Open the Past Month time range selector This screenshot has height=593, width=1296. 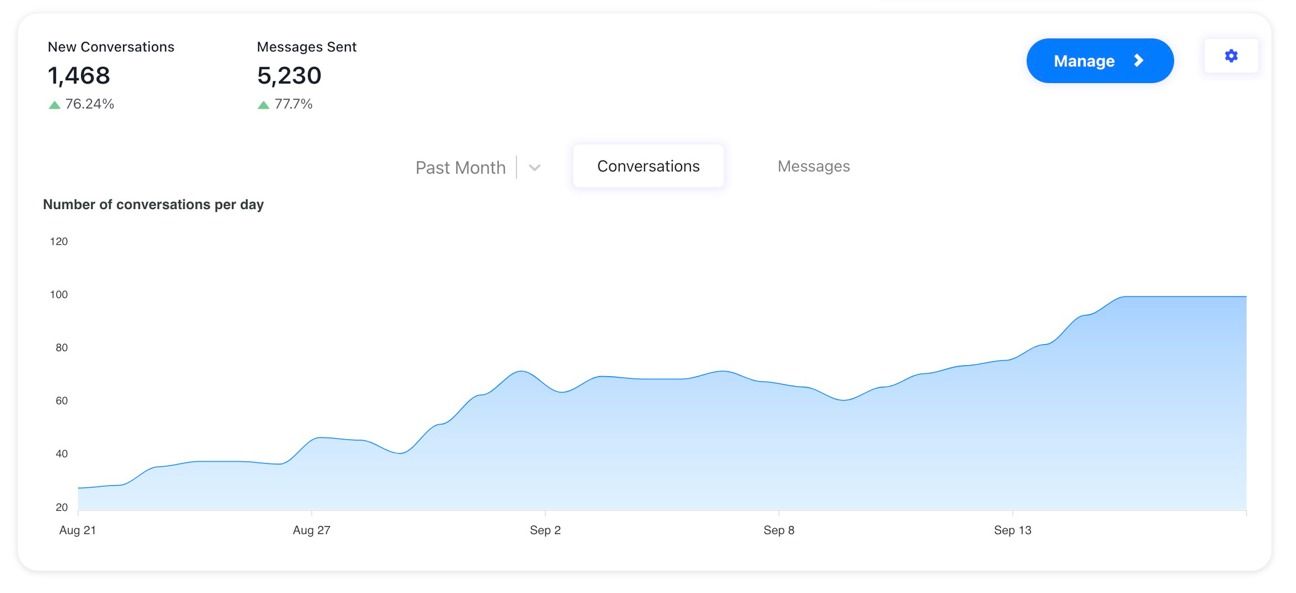[x=461, y=168]
